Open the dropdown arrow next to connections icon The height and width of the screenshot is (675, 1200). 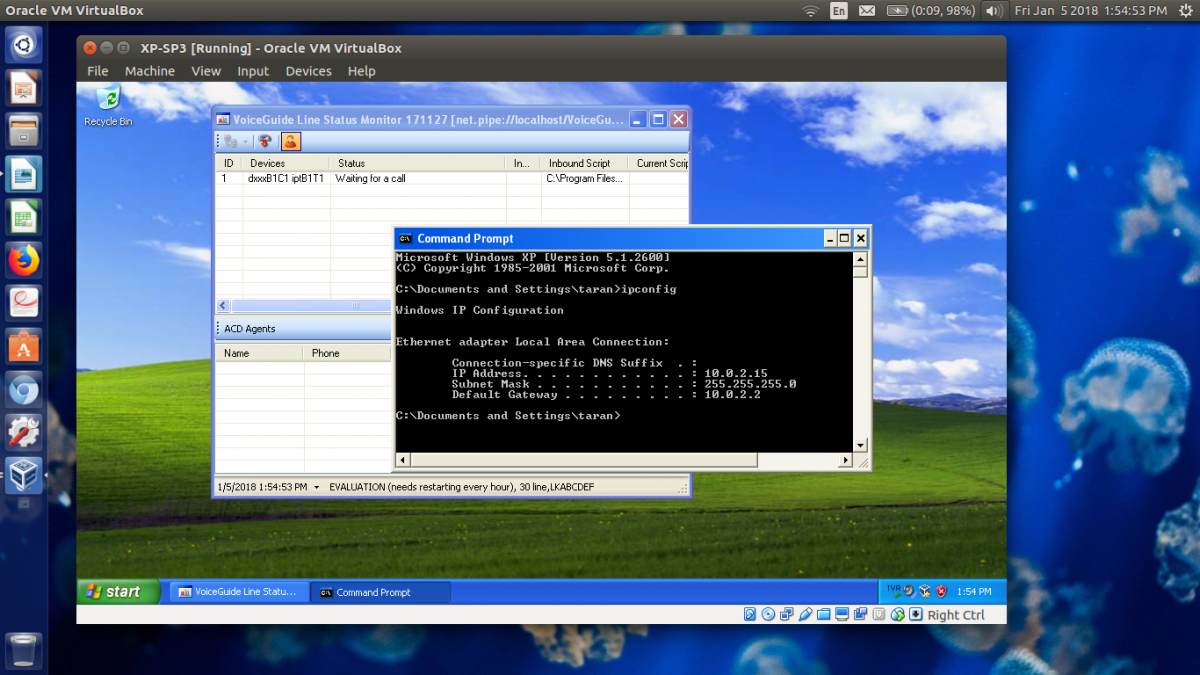(x=245, y=142)
